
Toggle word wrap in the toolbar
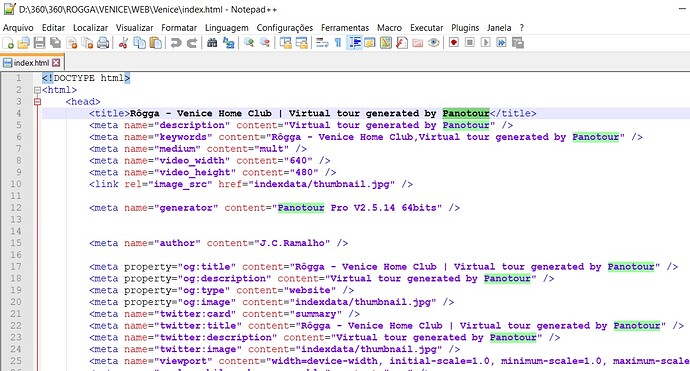[x=322, y=43]
